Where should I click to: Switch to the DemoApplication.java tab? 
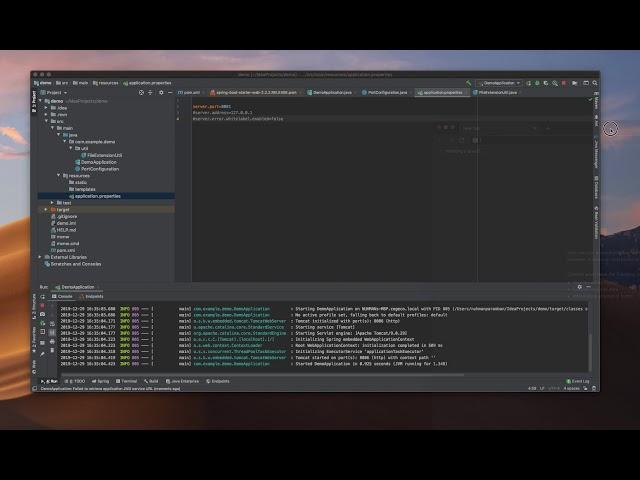pos(329,93)
